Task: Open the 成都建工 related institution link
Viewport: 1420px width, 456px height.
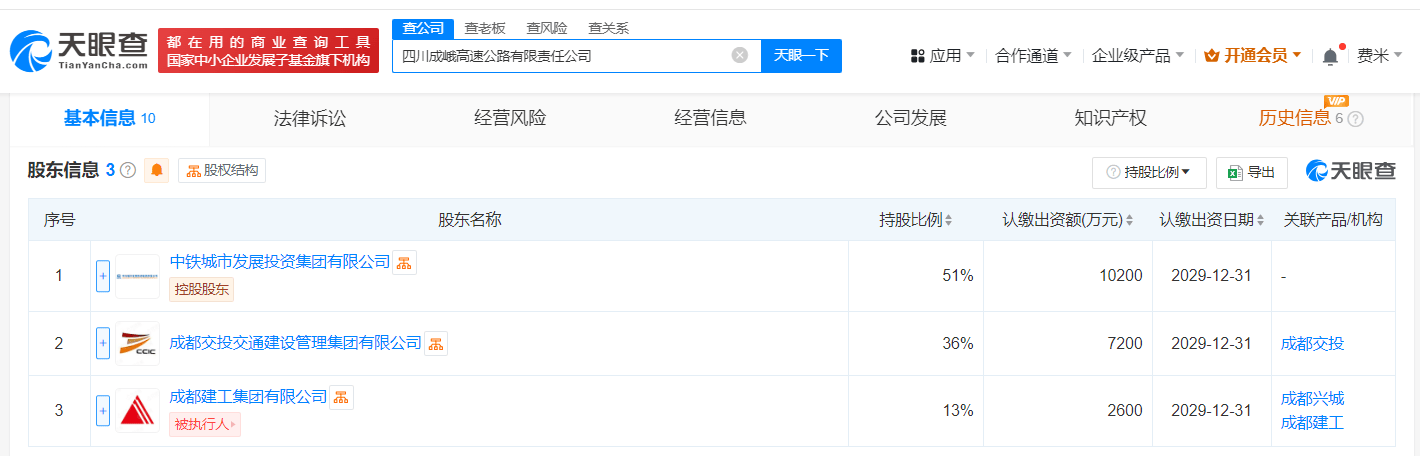Action: [x=1312, y=423]
